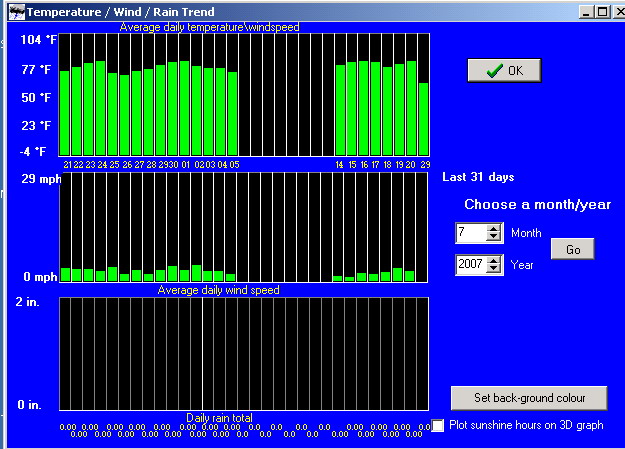
Task: Click the temperature bar for day 24
Action: pos(100,108)
